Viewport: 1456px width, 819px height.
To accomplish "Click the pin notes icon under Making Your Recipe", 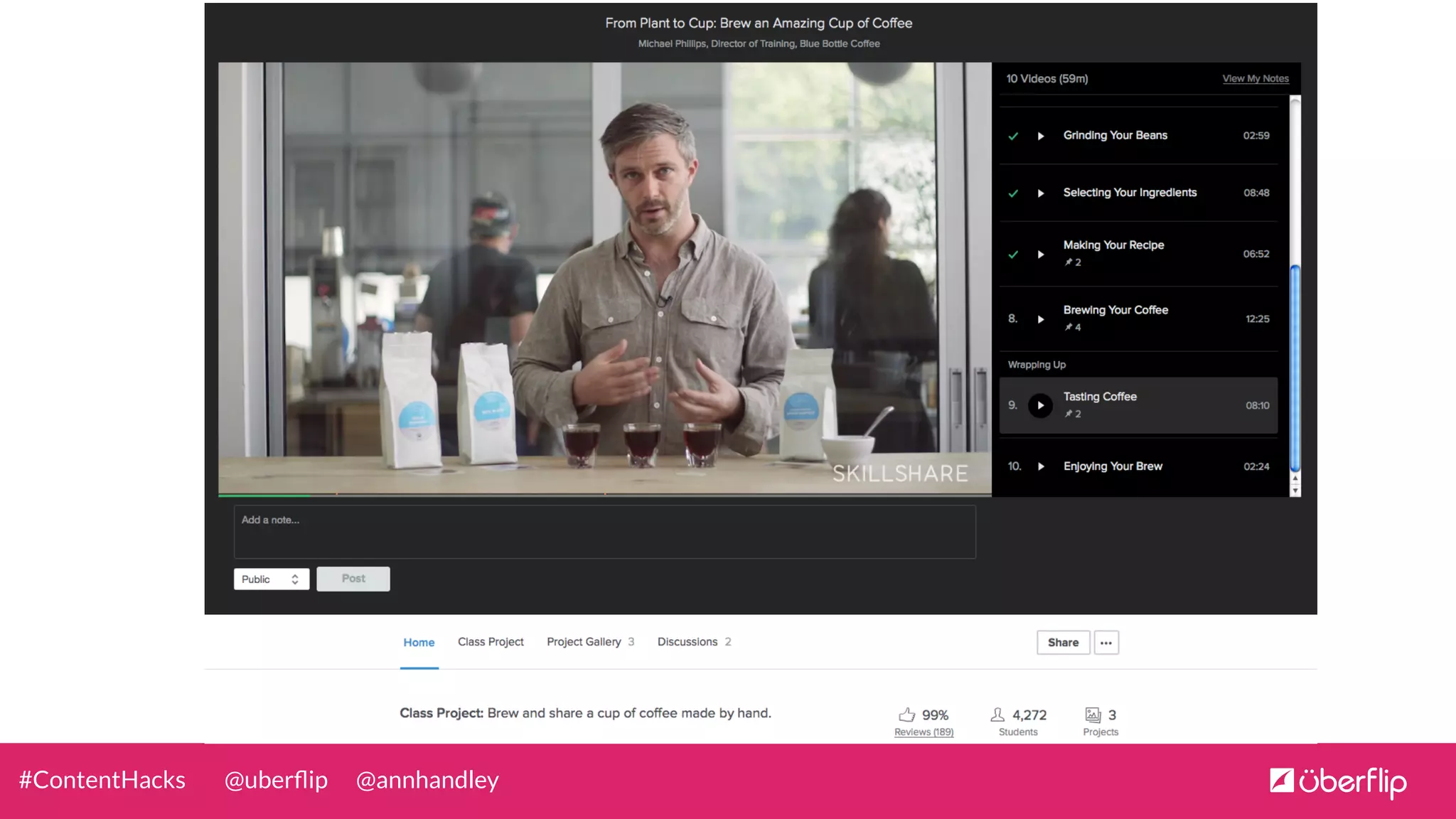I will pos(1068,262).
